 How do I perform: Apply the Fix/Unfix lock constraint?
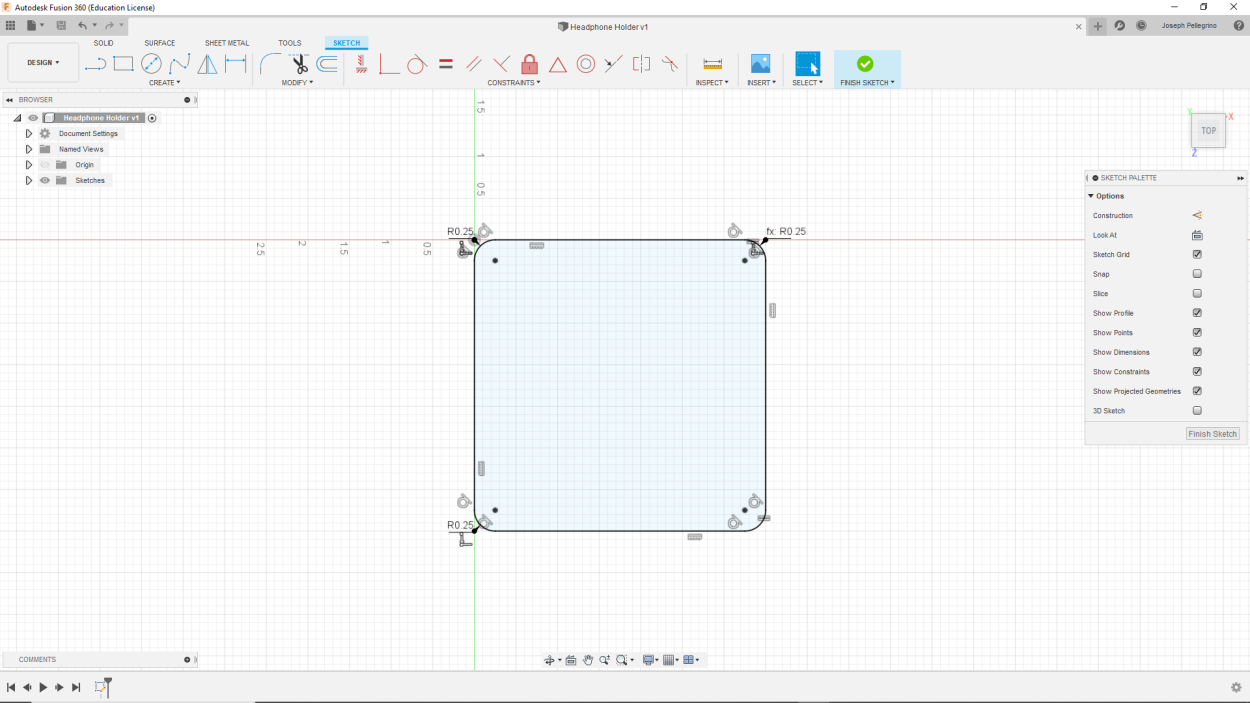coord(528,63)
